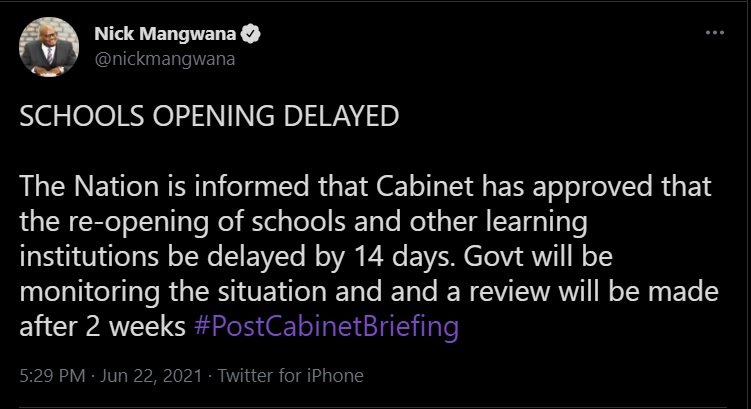Open the Twitter for iPhone source label

pyautogui.click(x=290, y=376)
